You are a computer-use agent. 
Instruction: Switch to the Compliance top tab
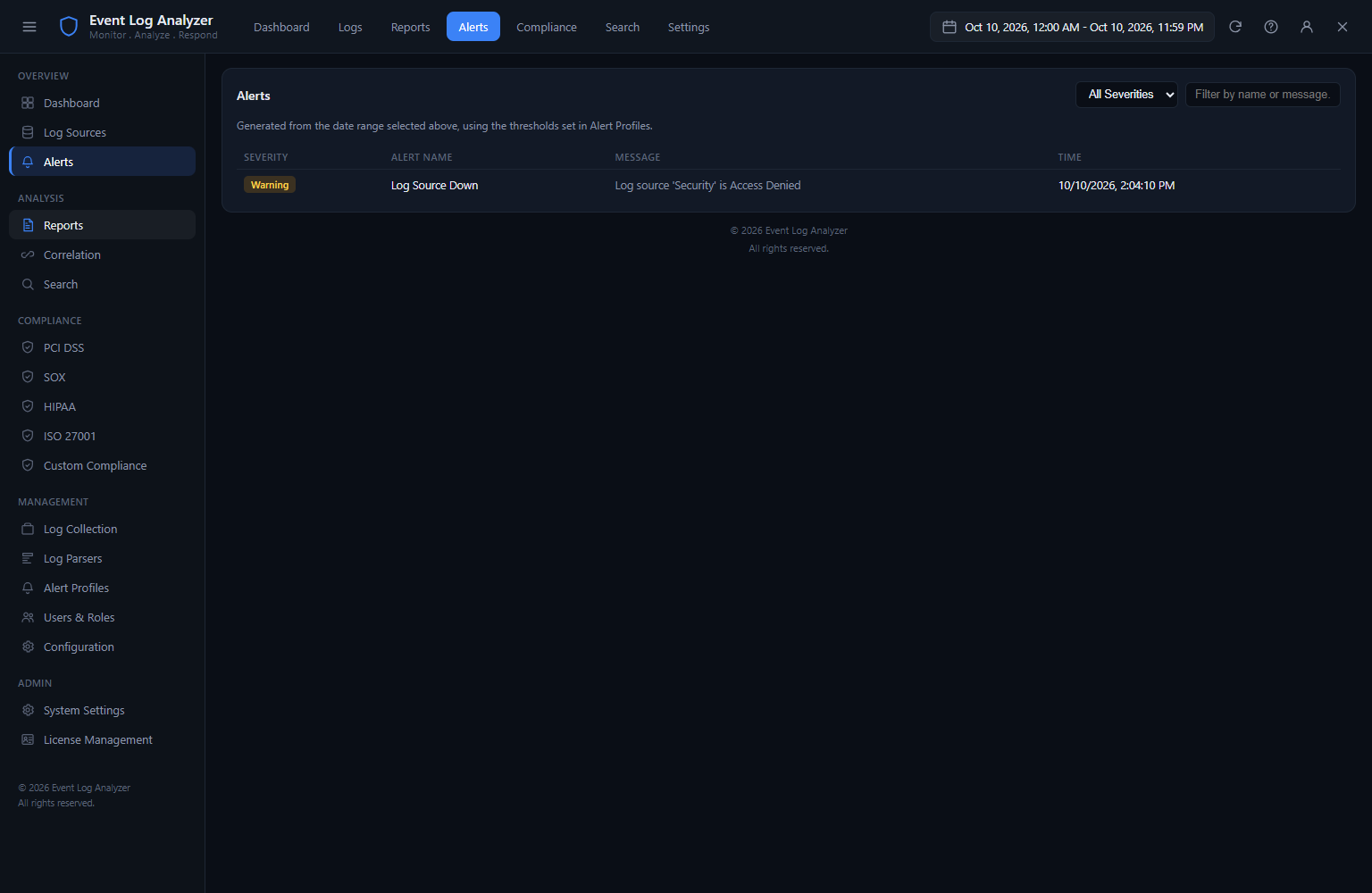point(547,27)
